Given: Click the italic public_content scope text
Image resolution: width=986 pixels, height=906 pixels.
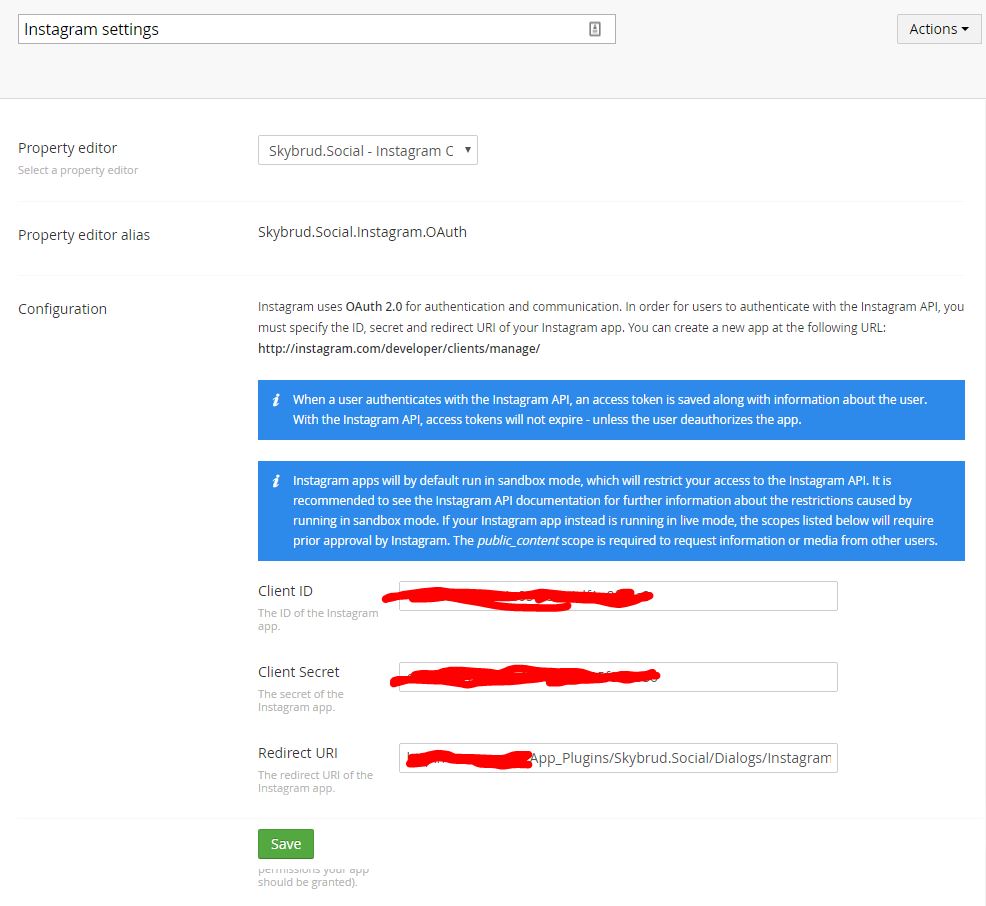Looking at the screenshot, I should (x=518, y=541).
